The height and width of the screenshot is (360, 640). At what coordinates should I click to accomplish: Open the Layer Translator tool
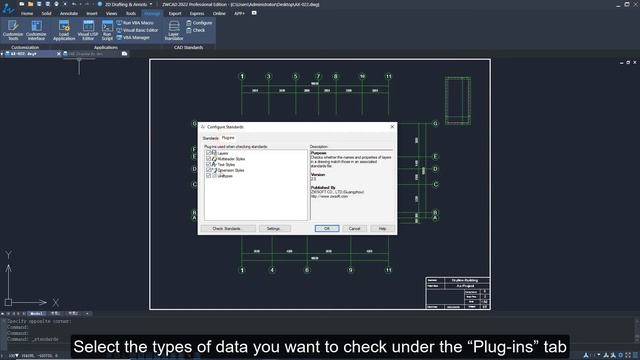coord(174,30)
